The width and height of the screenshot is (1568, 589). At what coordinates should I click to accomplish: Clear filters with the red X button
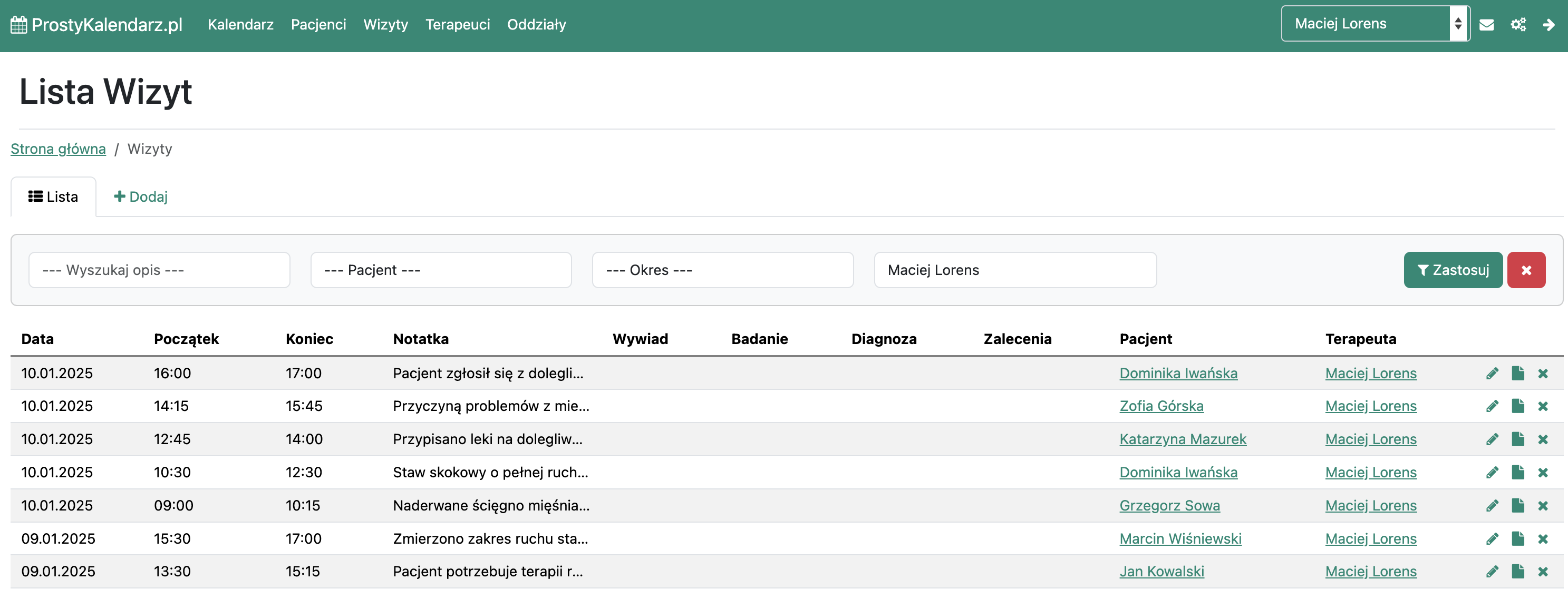pos(1526,270)
